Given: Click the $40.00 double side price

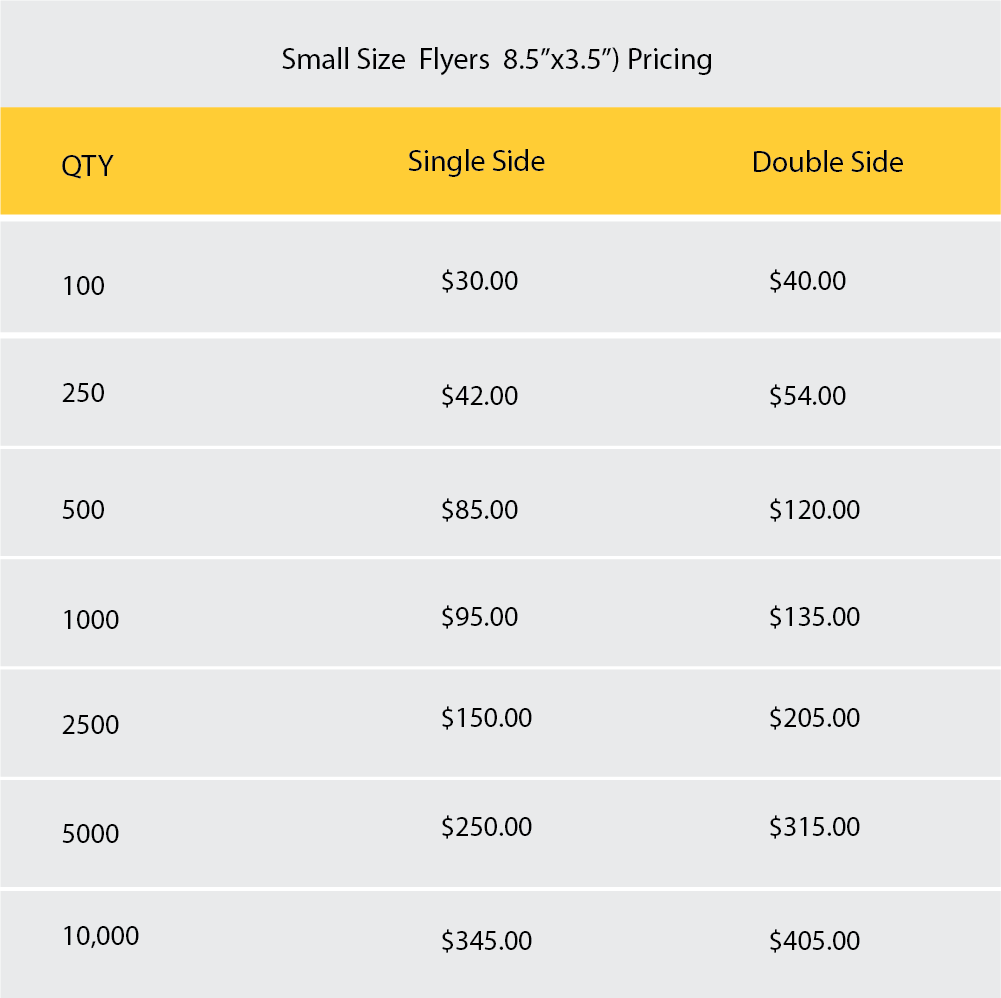Looking at the screenshot, I should (x=807, y=281).
